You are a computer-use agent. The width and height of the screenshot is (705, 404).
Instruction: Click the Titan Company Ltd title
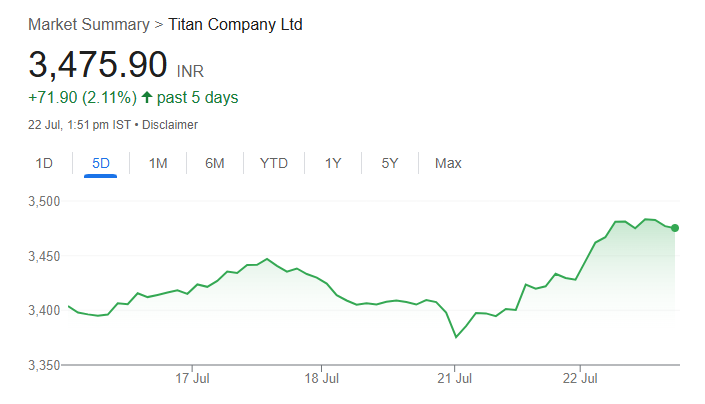(x=235, y=24)
